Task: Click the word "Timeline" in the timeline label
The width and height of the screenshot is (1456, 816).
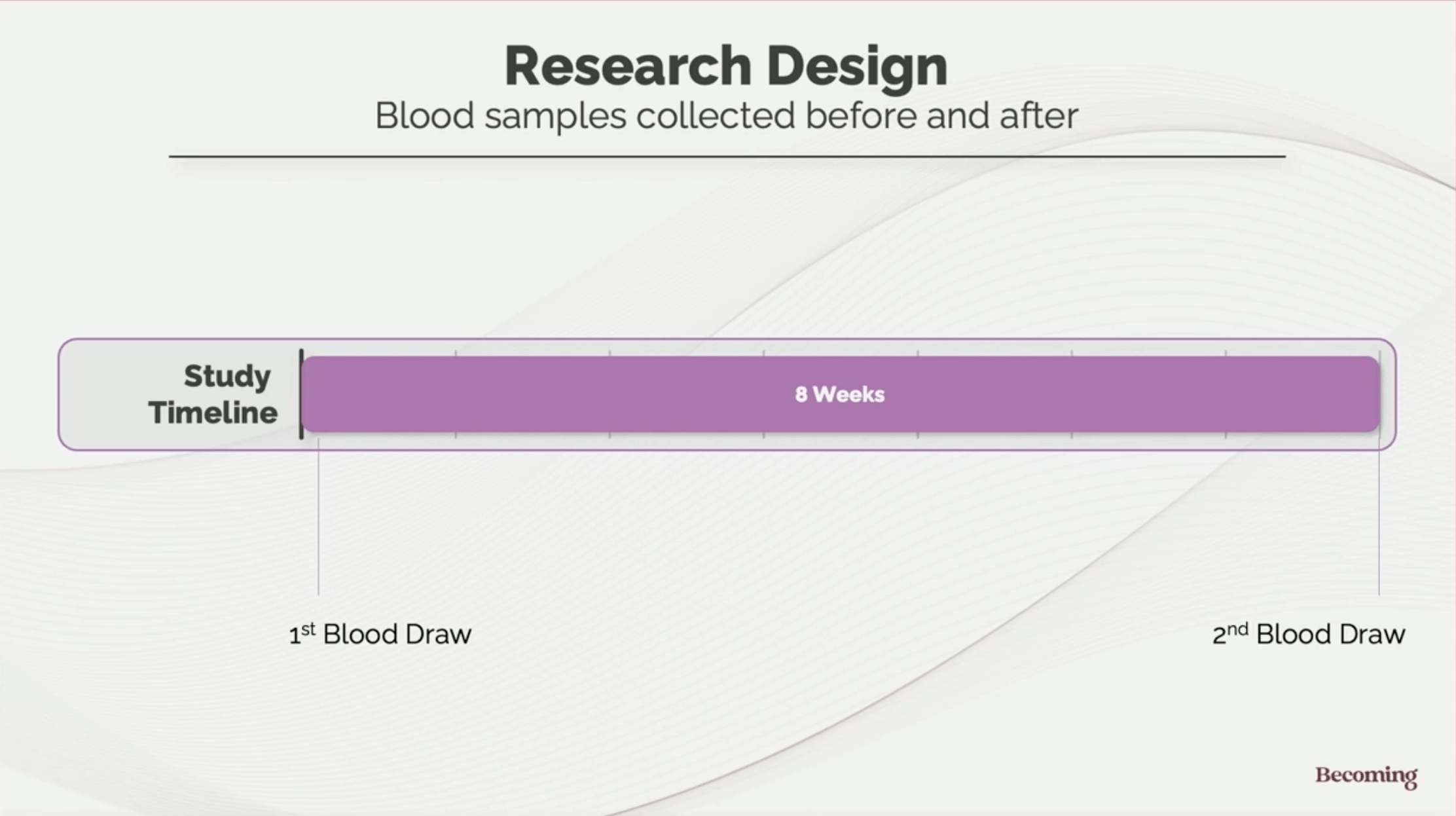Action: [x=213, y=413]
